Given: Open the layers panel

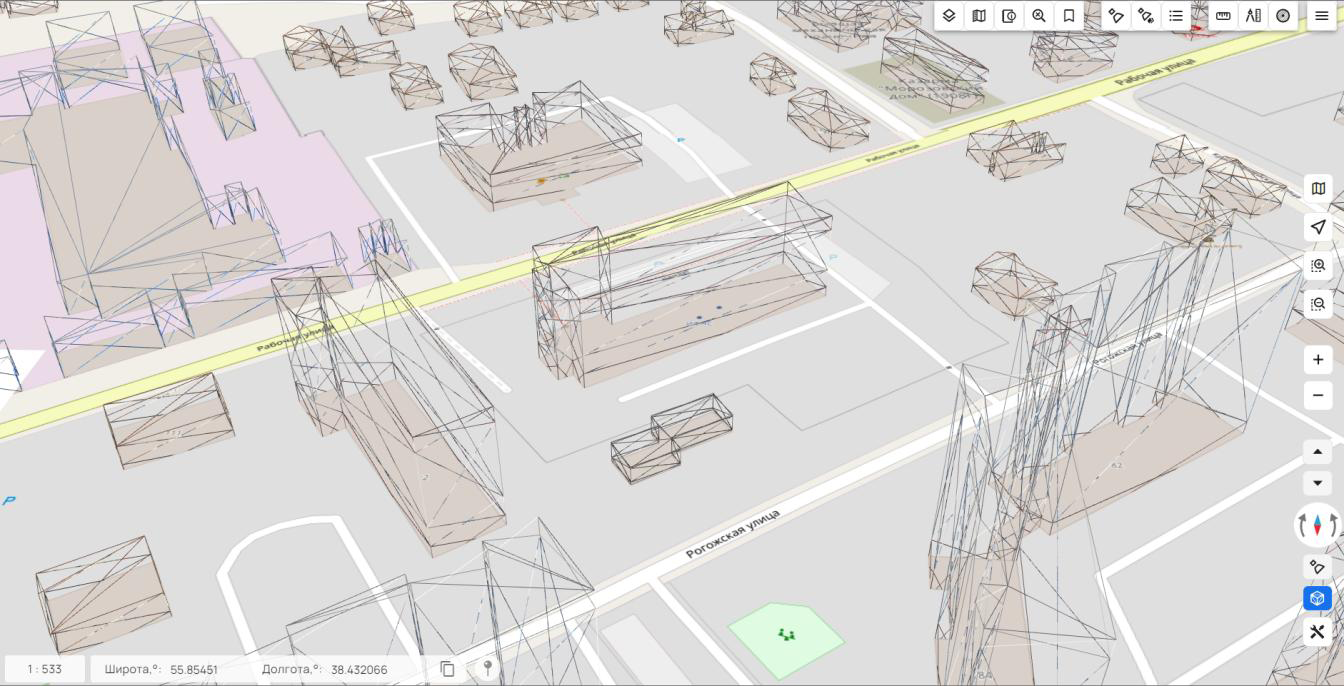Looking at the screenshot, I should [949, 16].
